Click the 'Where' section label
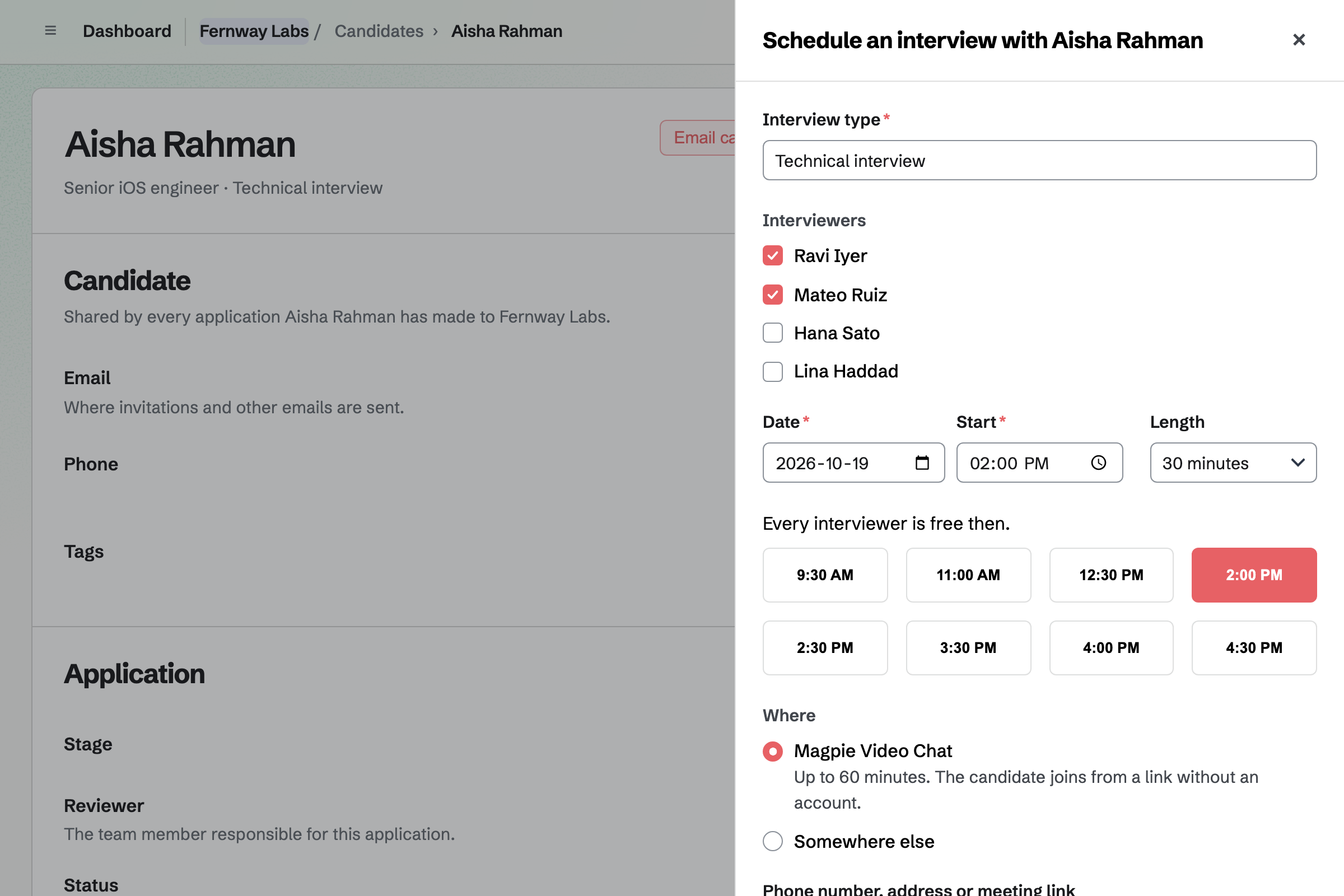The width and height of the screenshot is (1344, 896). tap(789, 716)
